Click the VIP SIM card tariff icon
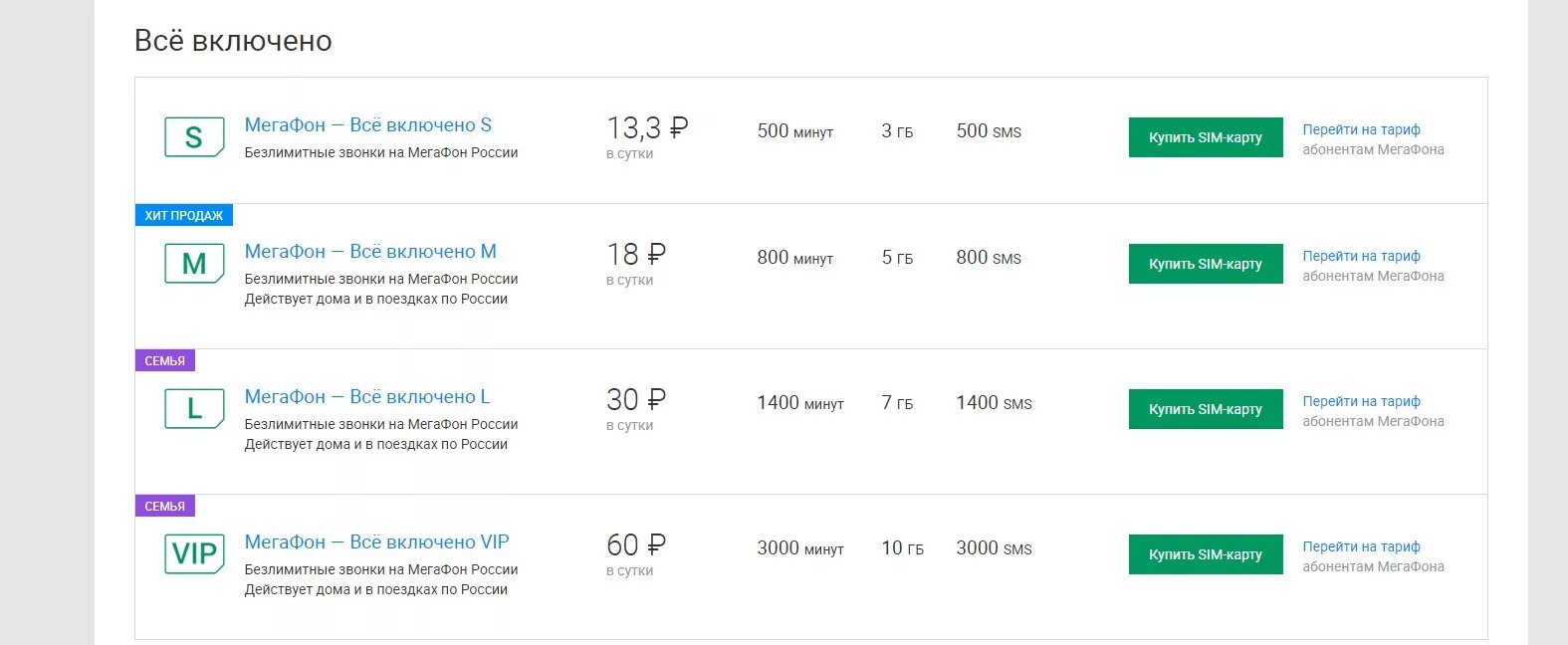1568x645 pixels. [x=194, y=554]
